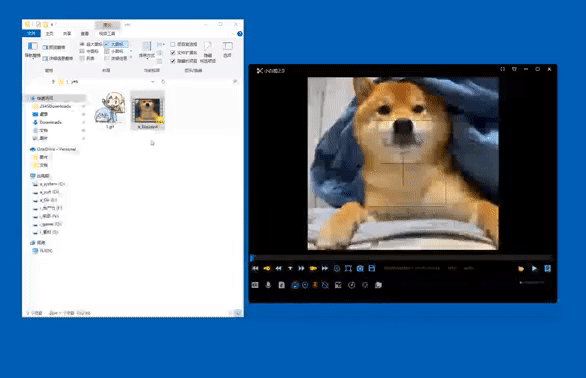Image resolution: width=586 pixels, height=378 pixels.
Task: Click the Options icon ending the Explorer ribbon
Action: (228, 49)
